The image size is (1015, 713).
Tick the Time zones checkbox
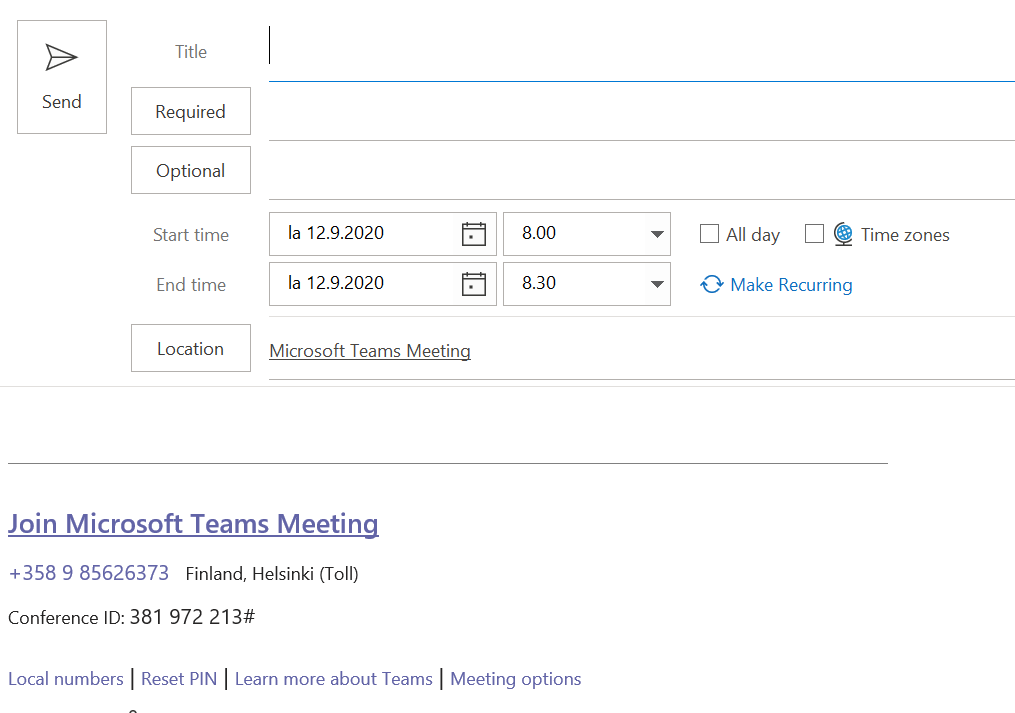pos(814,234)
